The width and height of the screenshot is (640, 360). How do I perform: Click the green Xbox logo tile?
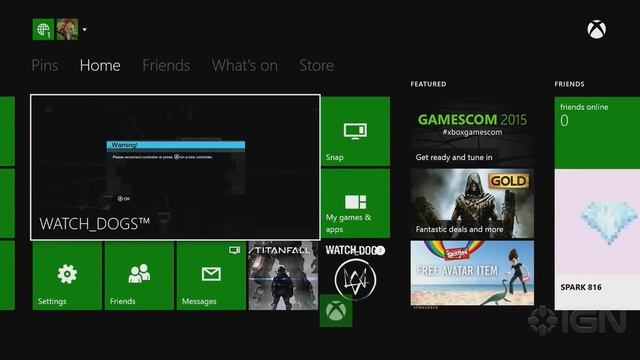[336, 311]
